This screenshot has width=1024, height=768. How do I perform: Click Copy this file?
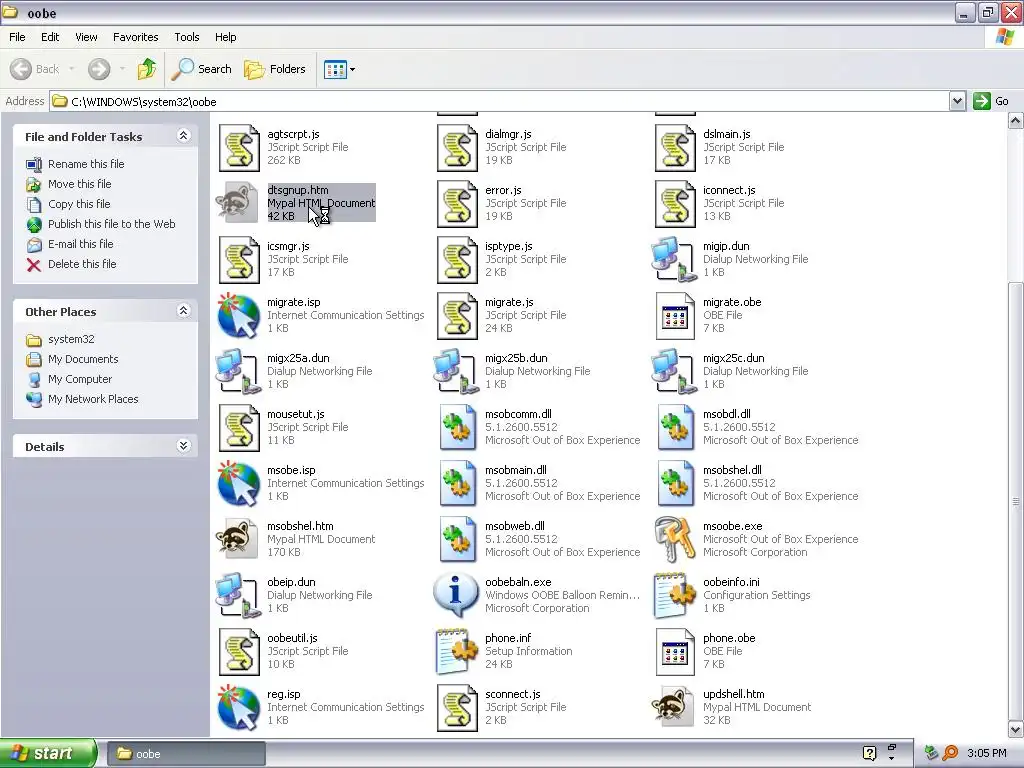[x=68, y=204]
